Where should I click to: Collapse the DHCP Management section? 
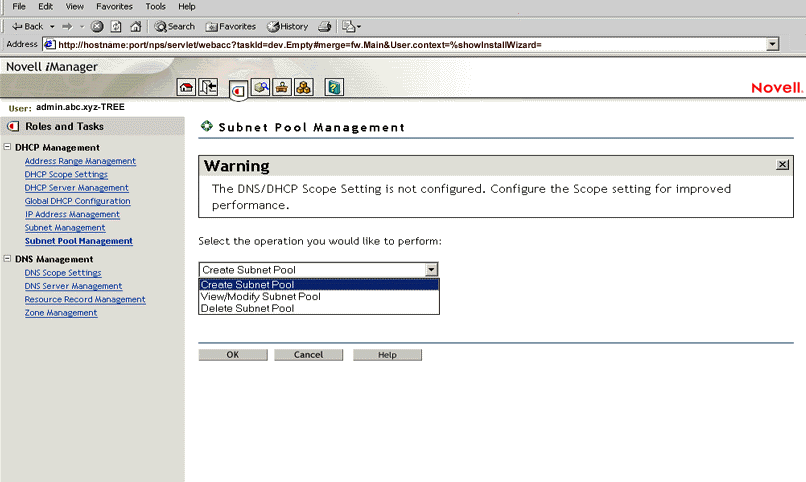point(7,147)
